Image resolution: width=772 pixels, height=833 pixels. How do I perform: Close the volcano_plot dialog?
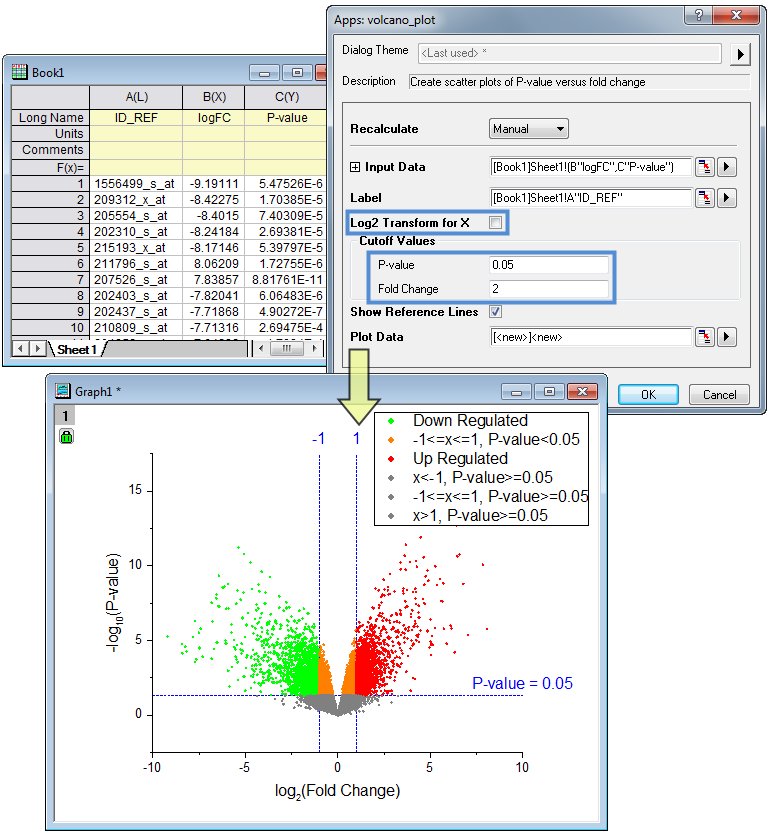(x=736, y=15)
